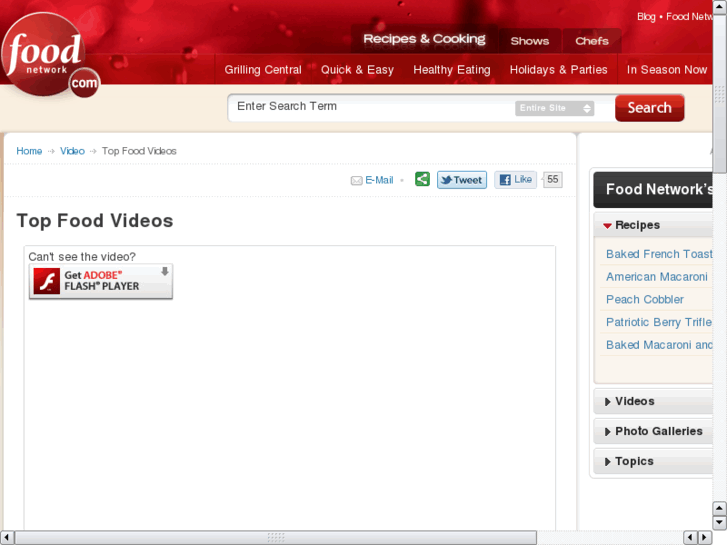Expand the Videos section
This screenshot has height=545, width=727.
tap(652, 401)
